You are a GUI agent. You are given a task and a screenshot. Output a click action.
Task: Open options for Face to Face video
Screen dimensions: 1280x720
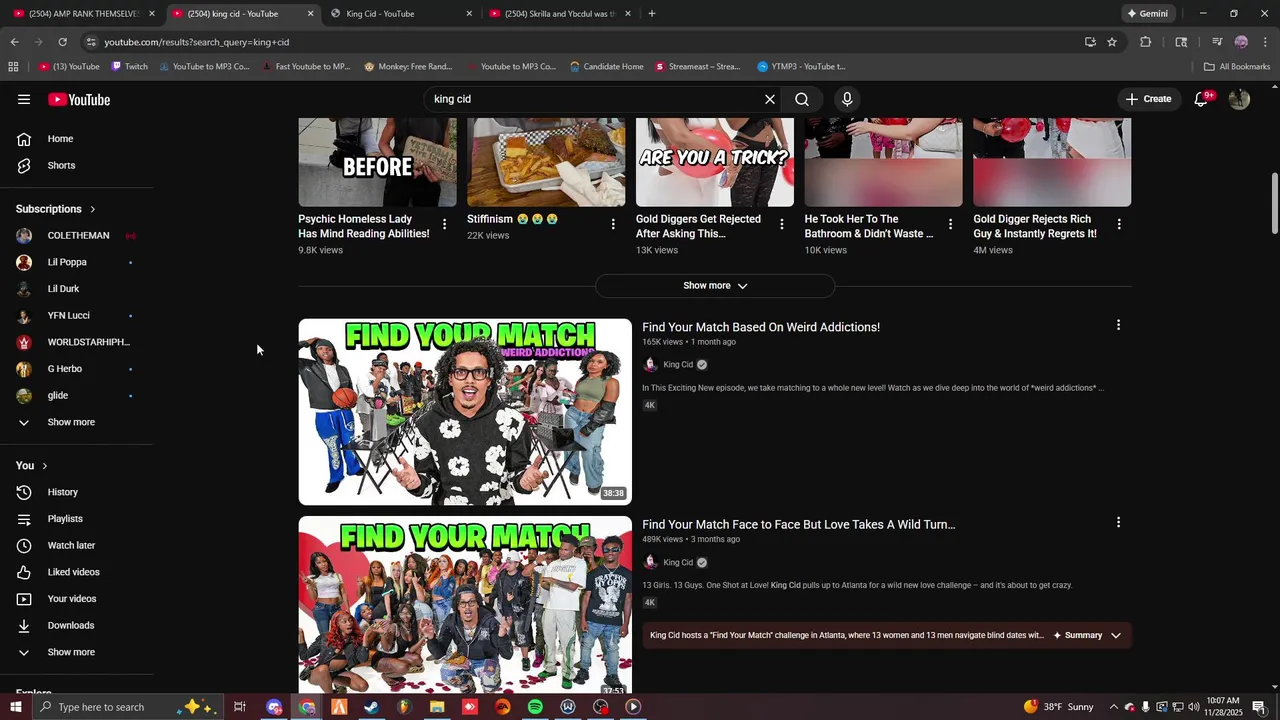point(1118,522)
